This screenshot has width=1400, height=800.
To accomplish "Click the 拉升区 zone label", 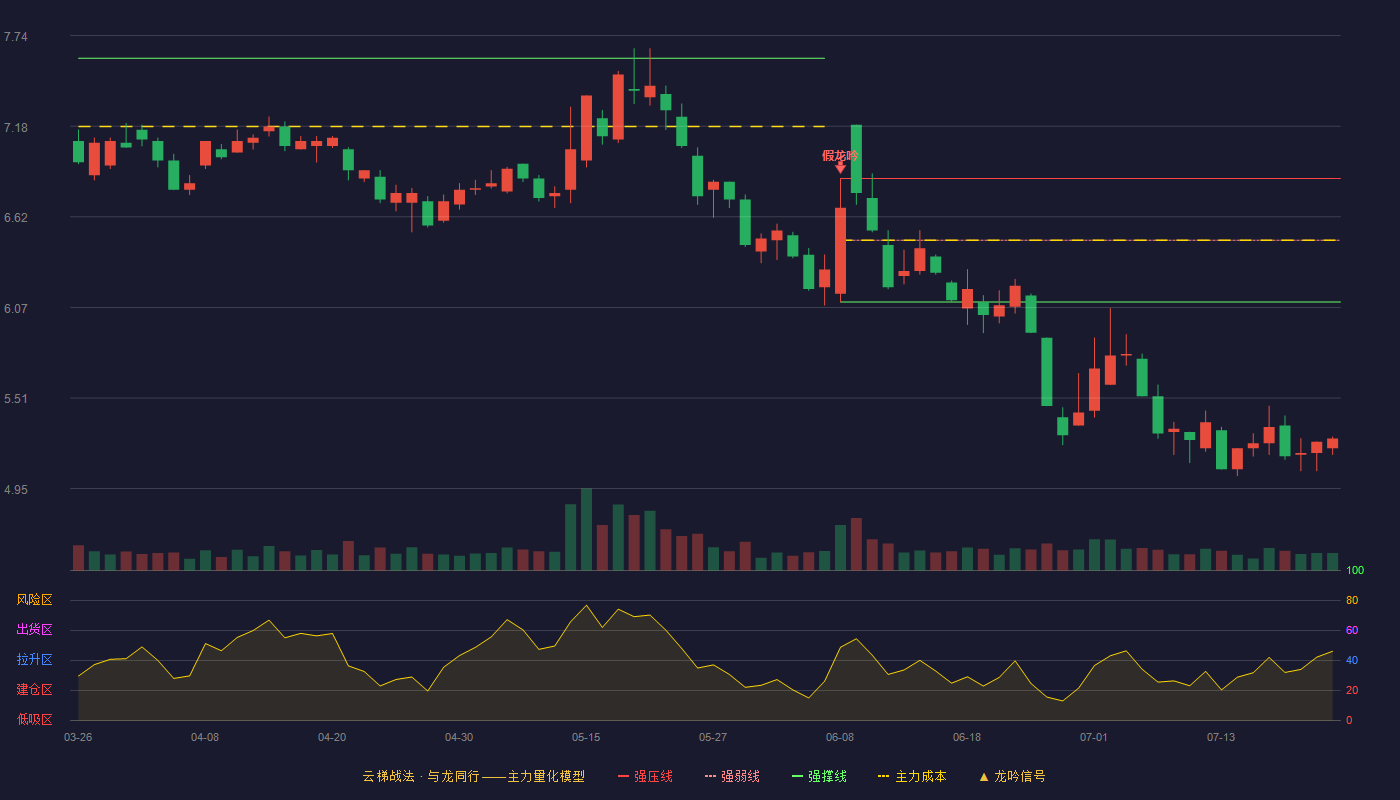I will click(x=34, y=660).
